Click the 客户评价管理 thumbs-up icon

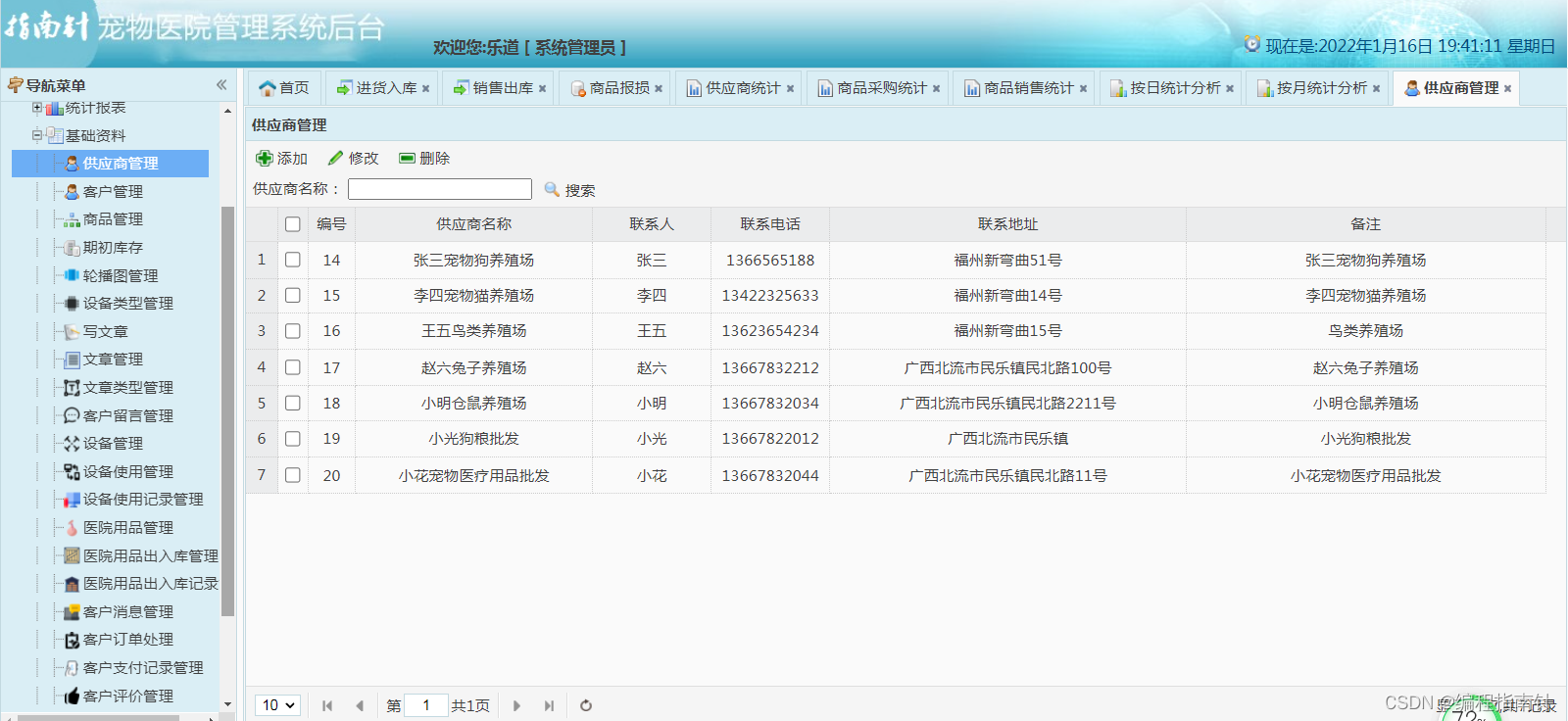pyautogui.click(x=72, y=697)
